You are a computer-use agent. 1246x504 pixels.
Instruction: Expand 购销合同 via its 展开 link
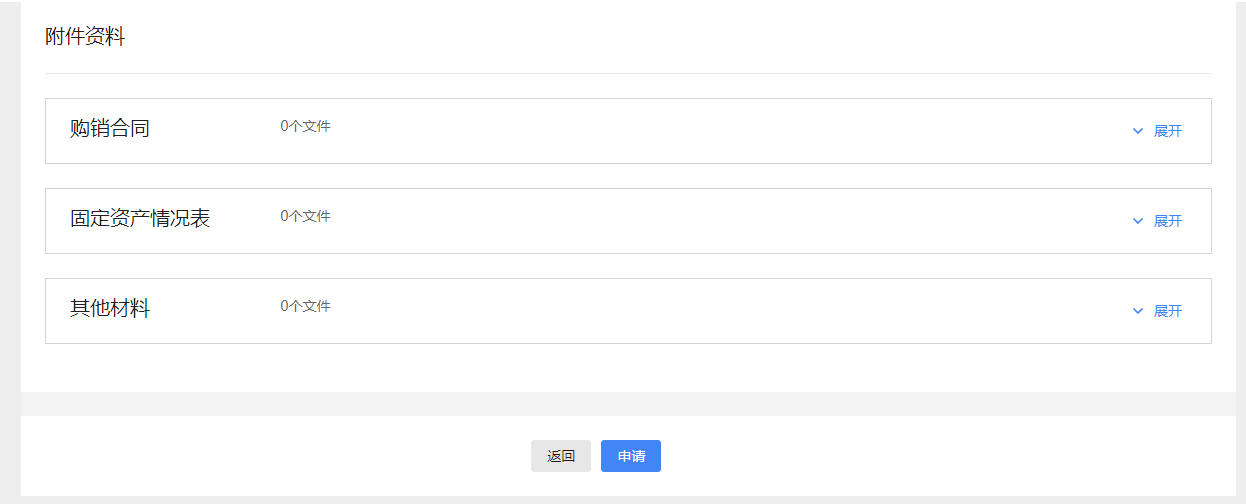coord(1167,131)
